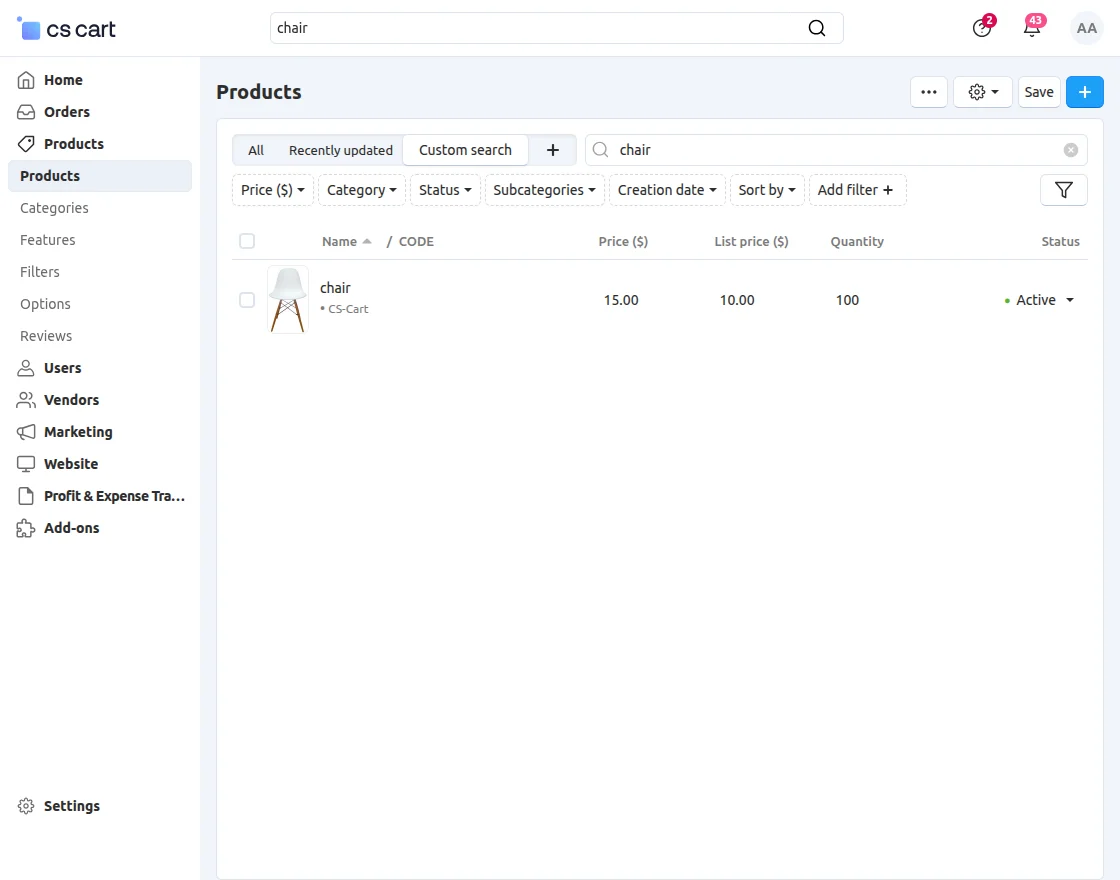Viewport: 1120px width, 880px height.
Task: Open the help center icon with badge
Action: point(982,28)
